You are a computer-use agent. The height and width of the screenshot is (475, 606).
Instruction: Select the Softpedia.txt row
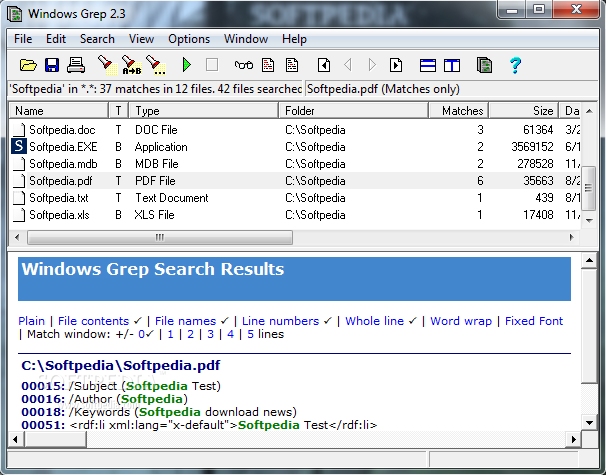click(x=296, y=198)
